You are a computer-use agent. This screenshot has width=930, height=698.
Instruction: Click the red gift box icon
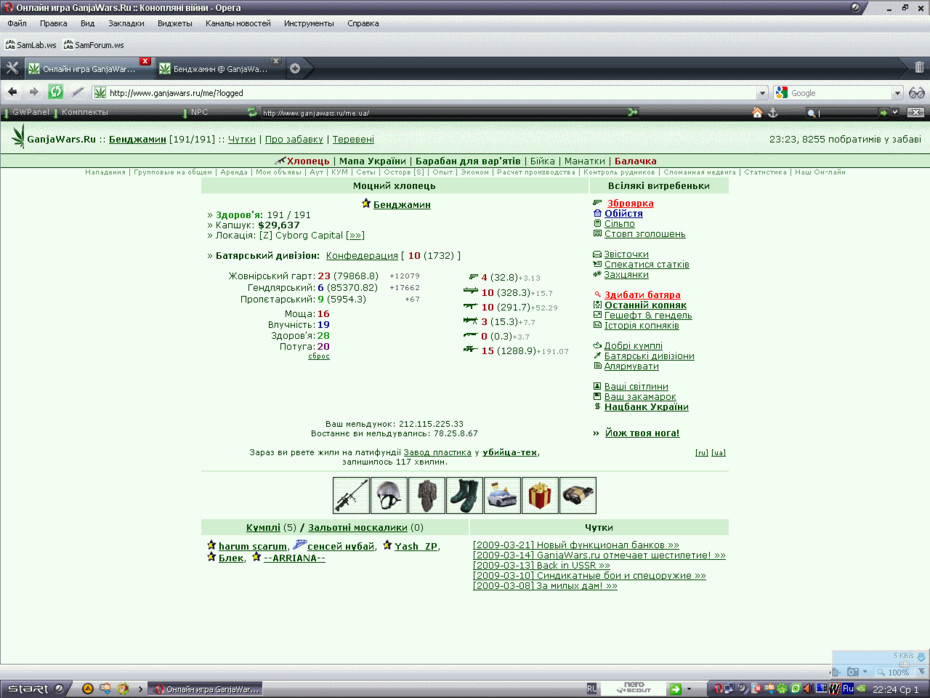coord(540,495)
